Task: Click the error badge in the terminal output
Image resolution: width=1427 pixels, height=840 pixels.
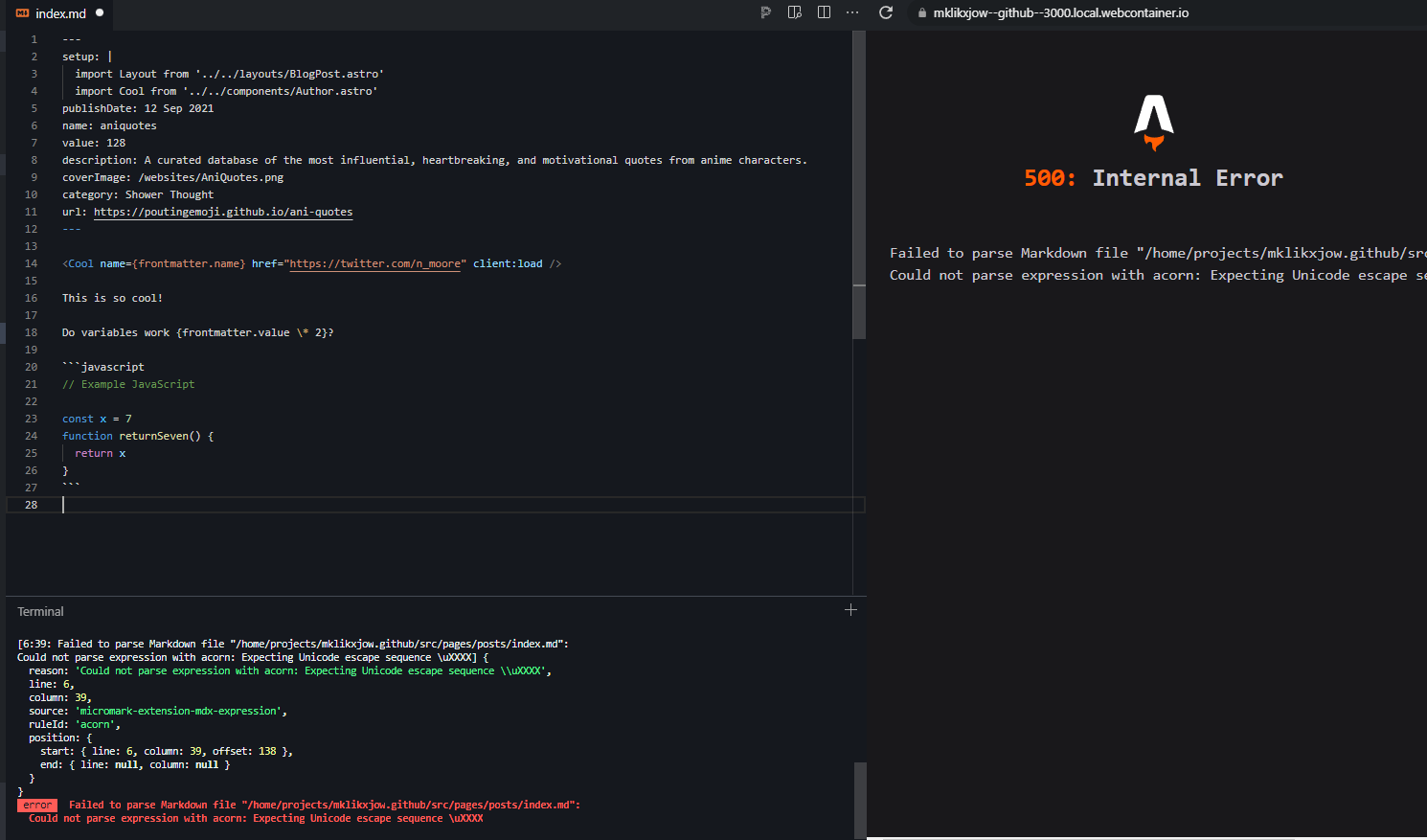Action: (x=36, y=805)
